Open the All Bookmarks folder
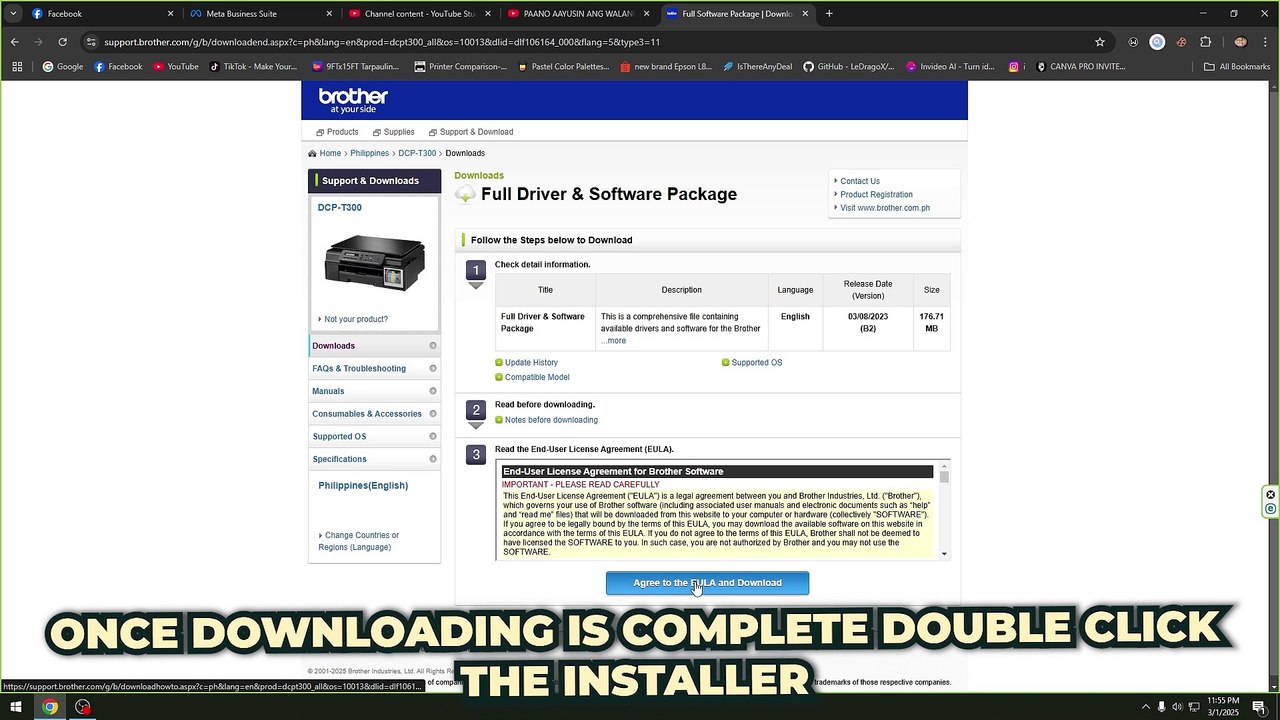 [1237, 66]
